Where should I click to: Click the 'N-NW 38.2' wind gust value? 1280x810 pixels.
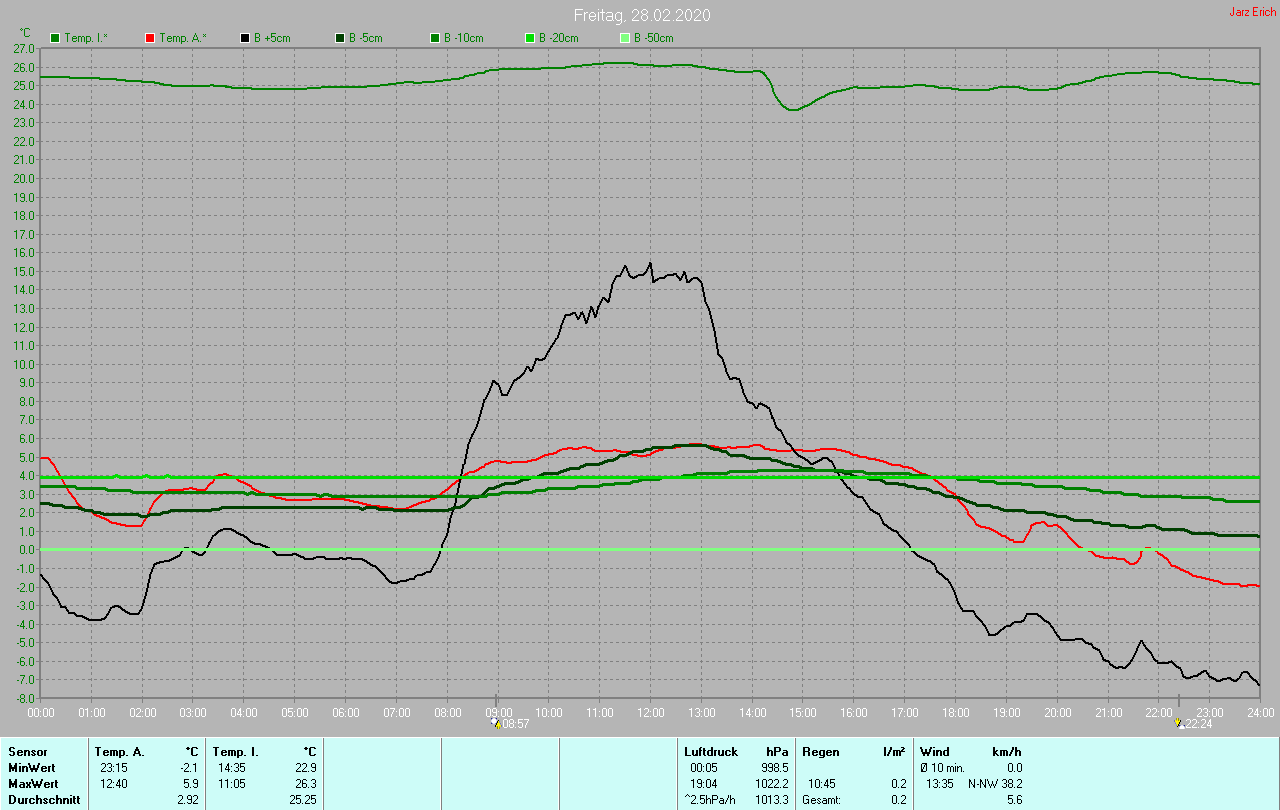994,783
